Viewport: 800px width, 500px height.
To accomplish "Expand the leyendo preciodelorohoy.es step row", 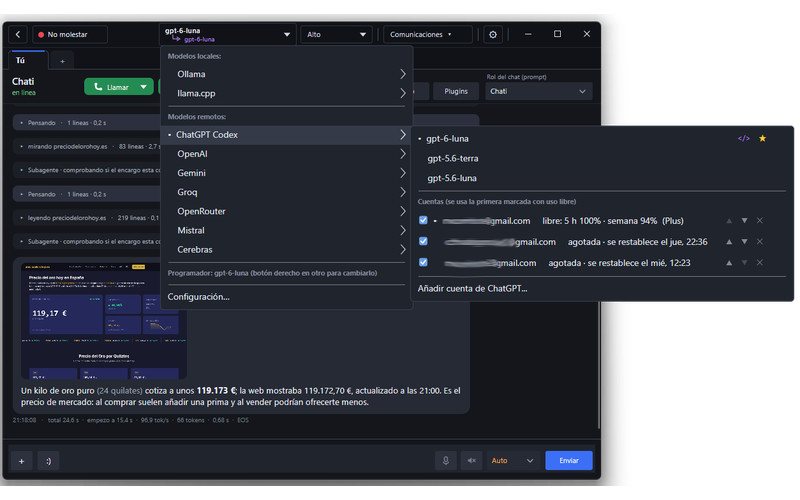I will click(x=87, y=218).
